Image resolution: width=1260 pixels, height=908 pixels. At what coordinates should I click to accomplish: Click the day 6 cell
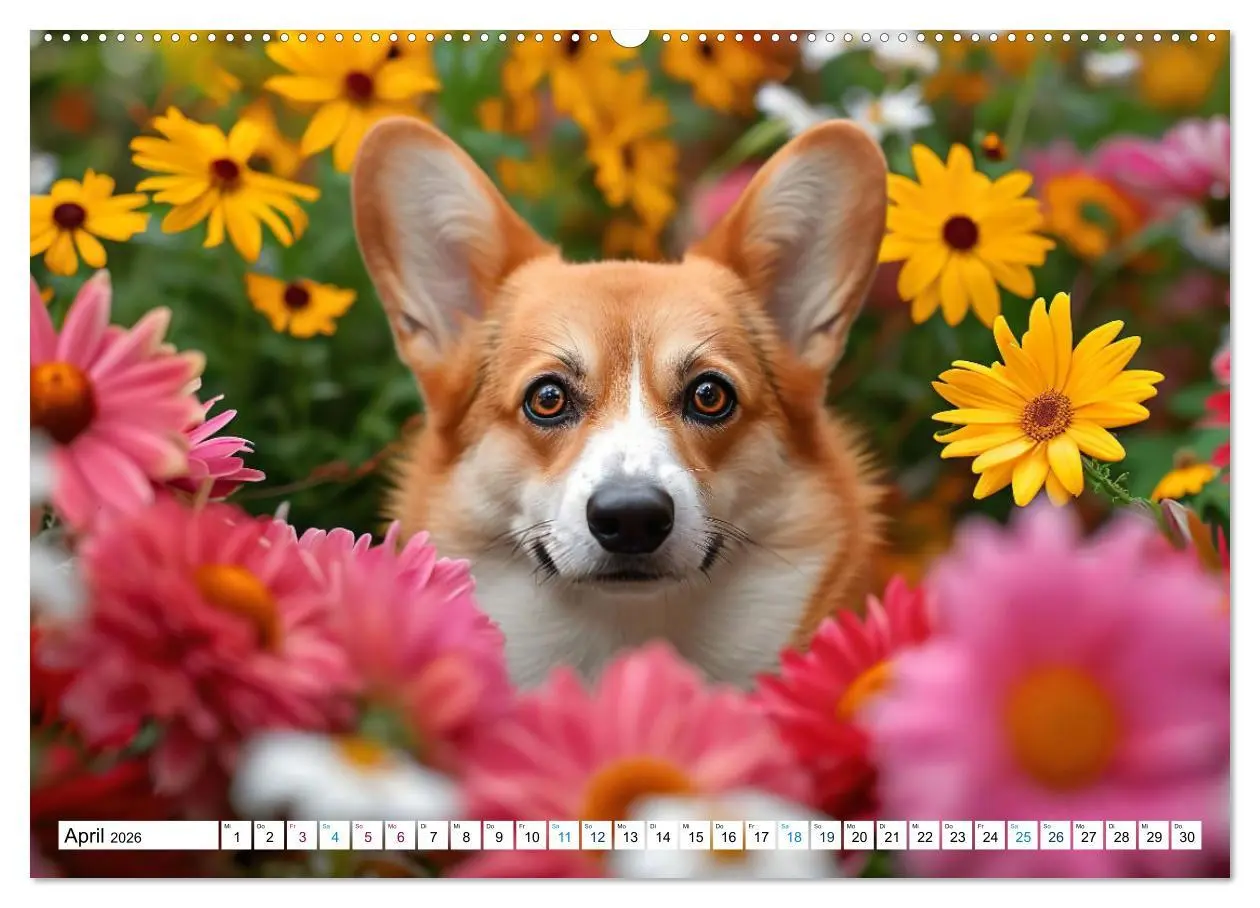click(x=400, y=836)
